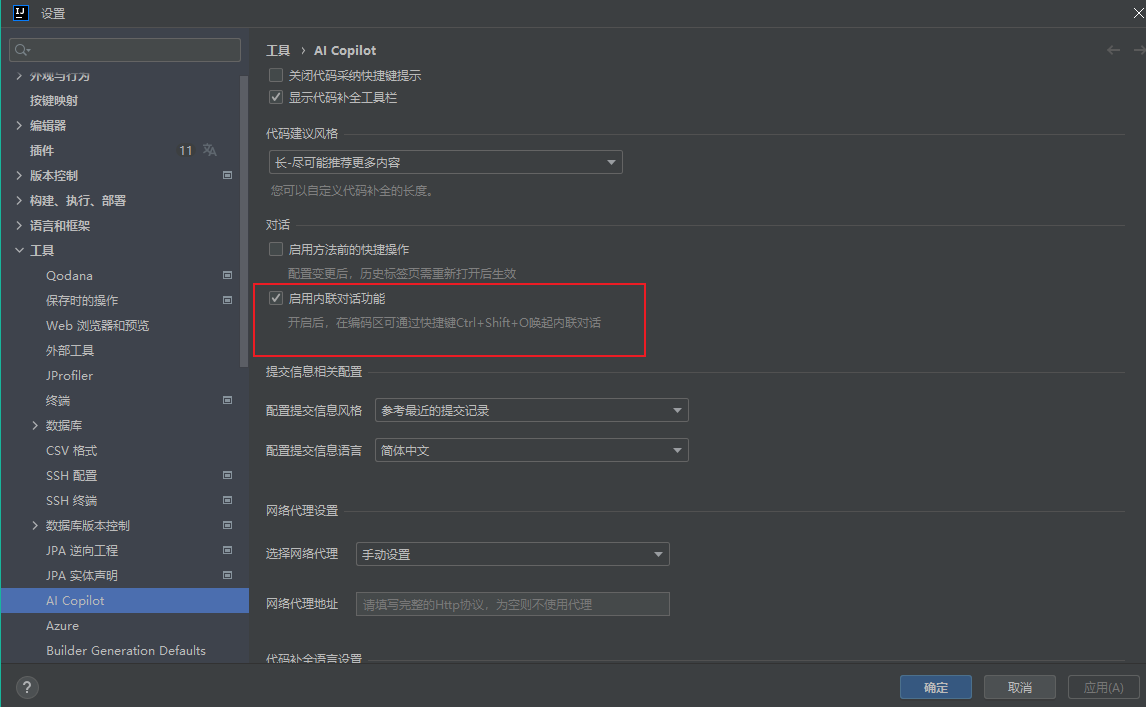1146x707 pixels.
Task: Click the project-level icon beside JPA 实体声明
Action: pos(227,575)
